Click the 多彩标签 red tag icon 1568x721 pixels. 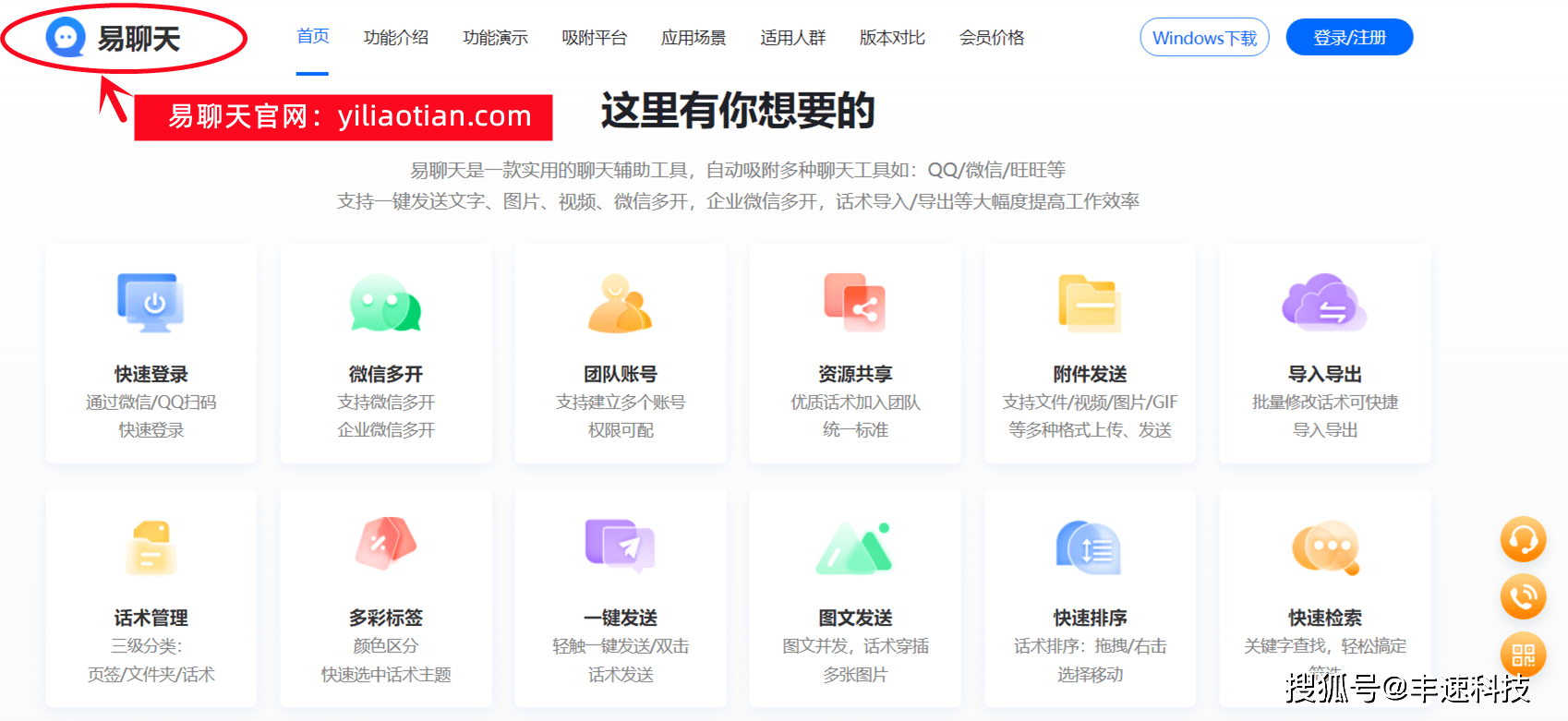[x=386, y=545]
